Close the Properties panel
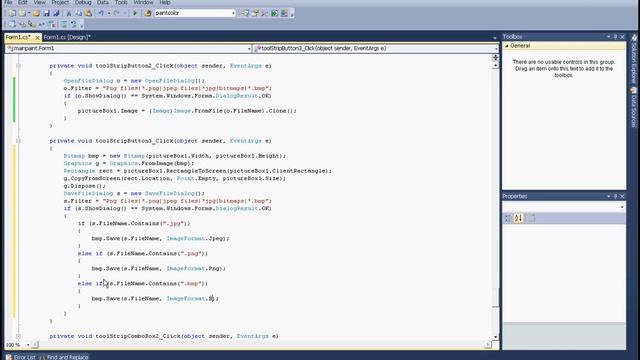The image size is (640, 360). tap(622, 196)
